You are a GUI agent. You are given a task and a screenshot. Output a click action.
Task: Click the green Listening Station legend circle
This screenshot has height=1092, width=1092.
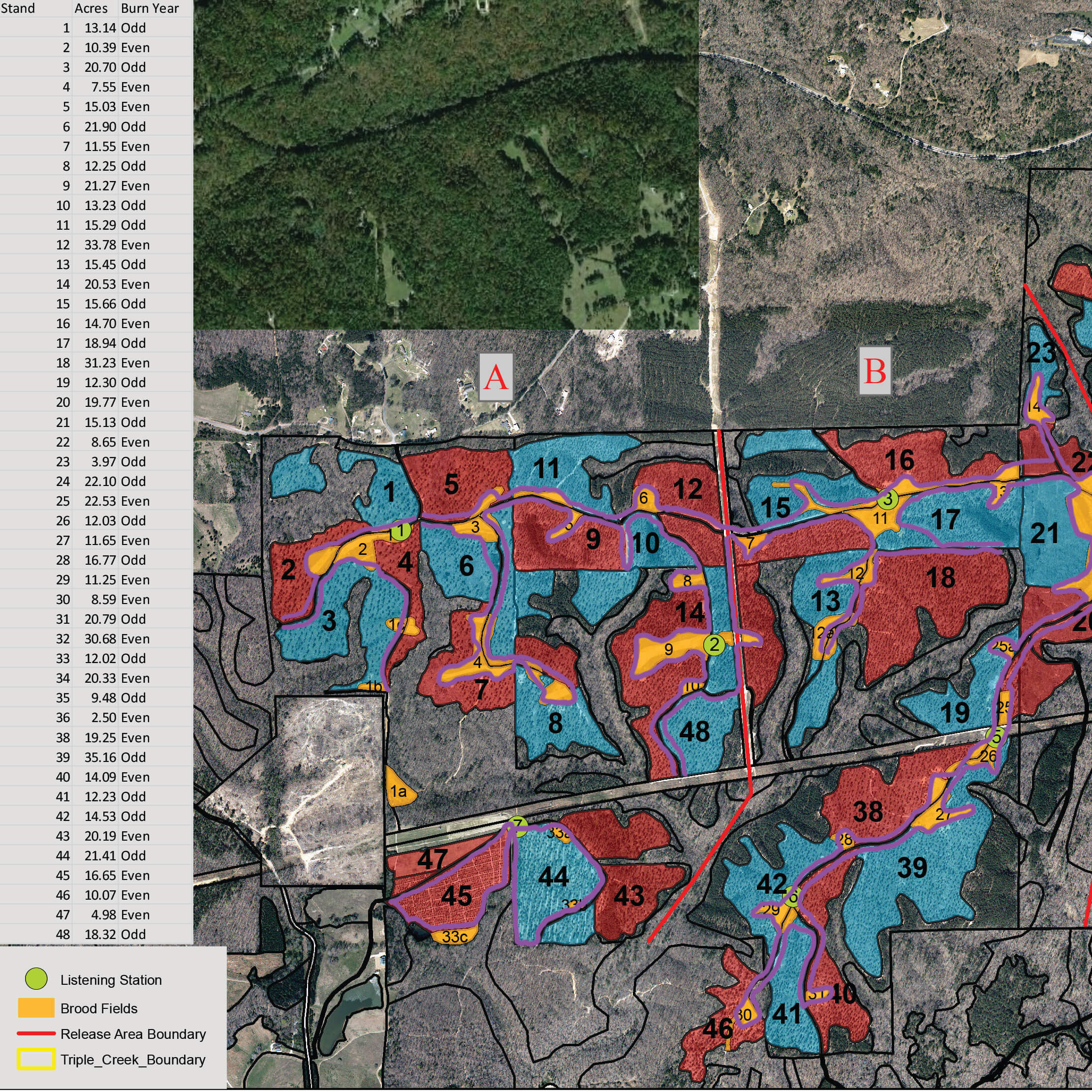(x=37, y=979)
